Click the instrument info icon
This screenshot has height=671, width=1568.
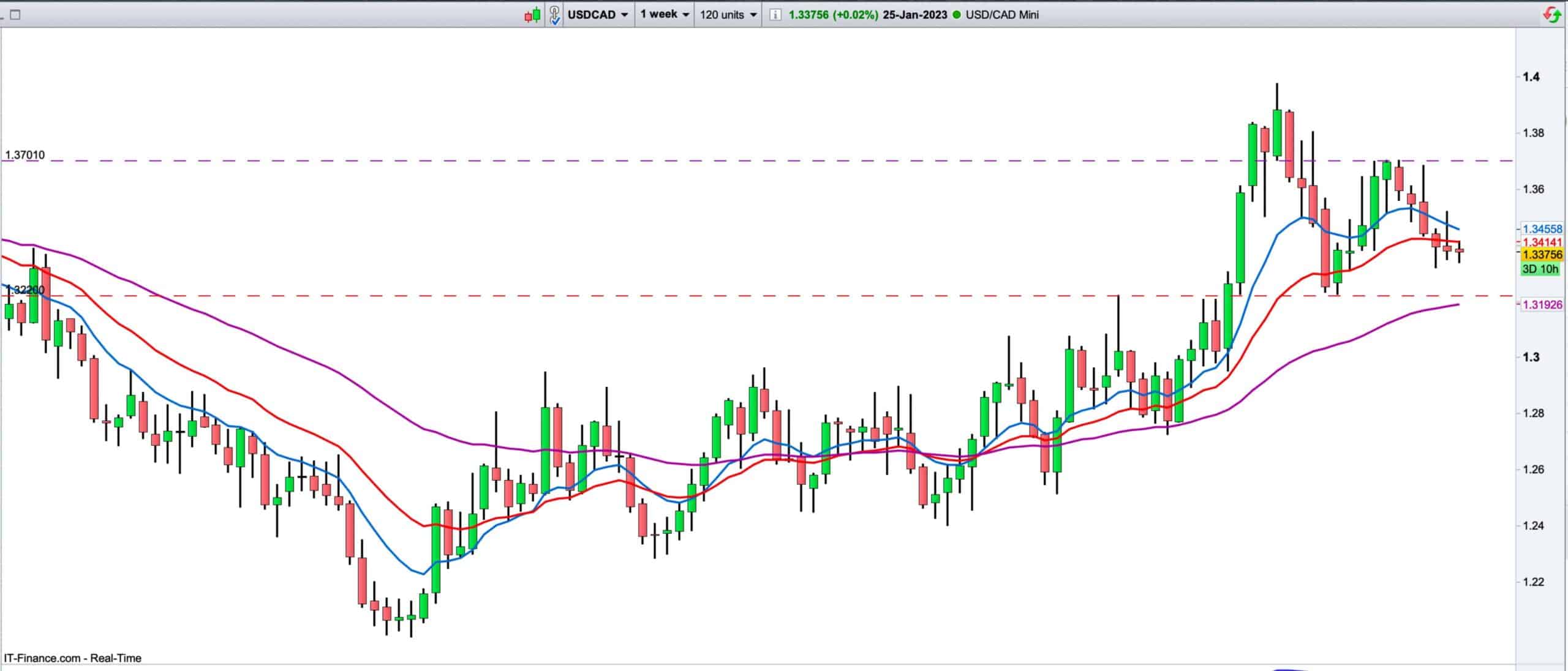[775, 15]
